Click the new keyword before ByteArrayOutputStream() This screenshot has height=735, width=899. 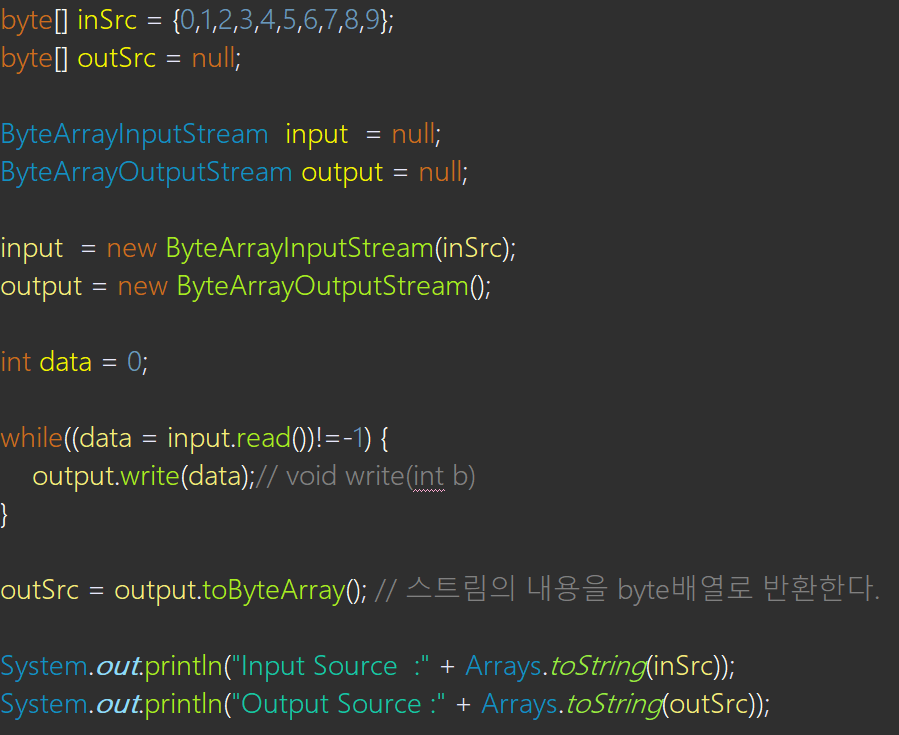click(142, 287)
